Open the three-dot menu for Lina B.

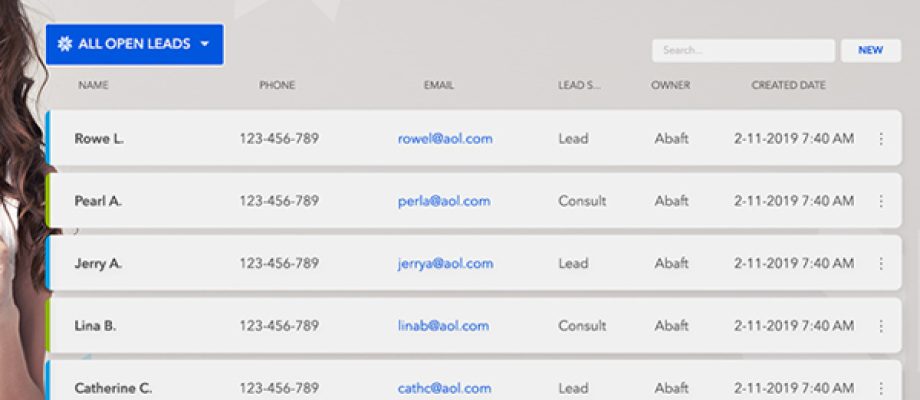pos(881,326)
